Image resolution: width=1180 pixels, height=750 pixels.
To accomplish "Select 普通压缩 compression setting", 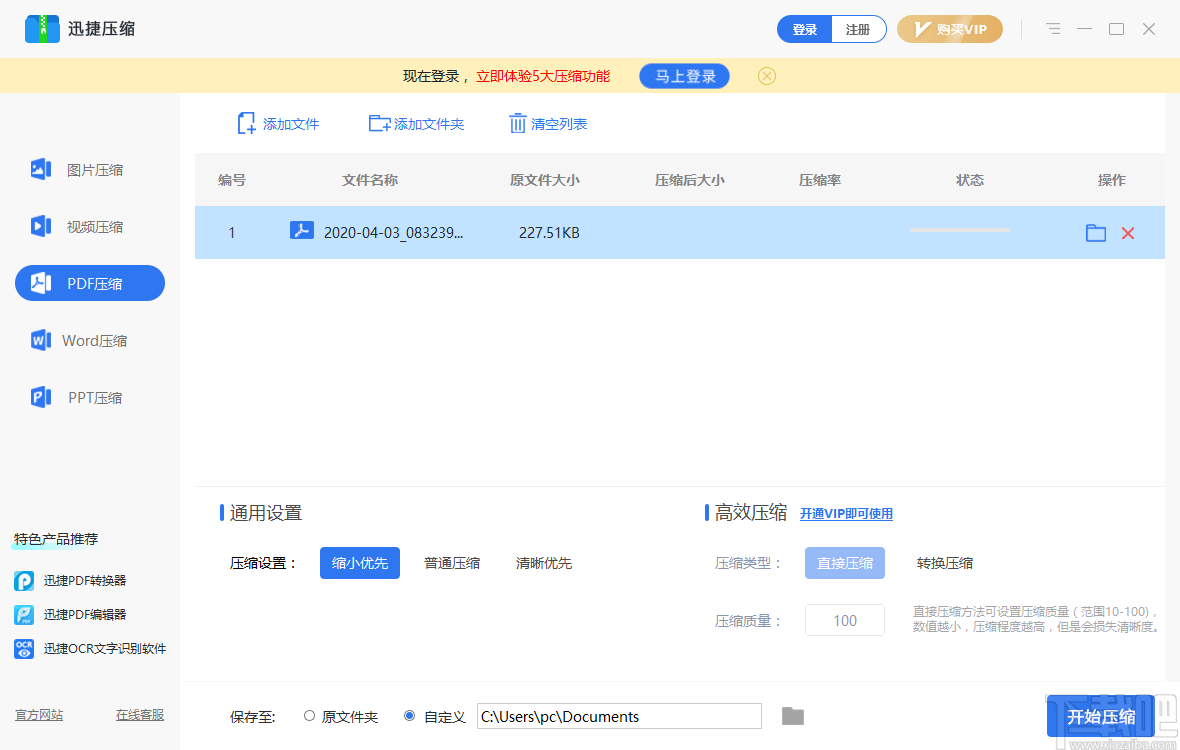I will click(451, 562).
